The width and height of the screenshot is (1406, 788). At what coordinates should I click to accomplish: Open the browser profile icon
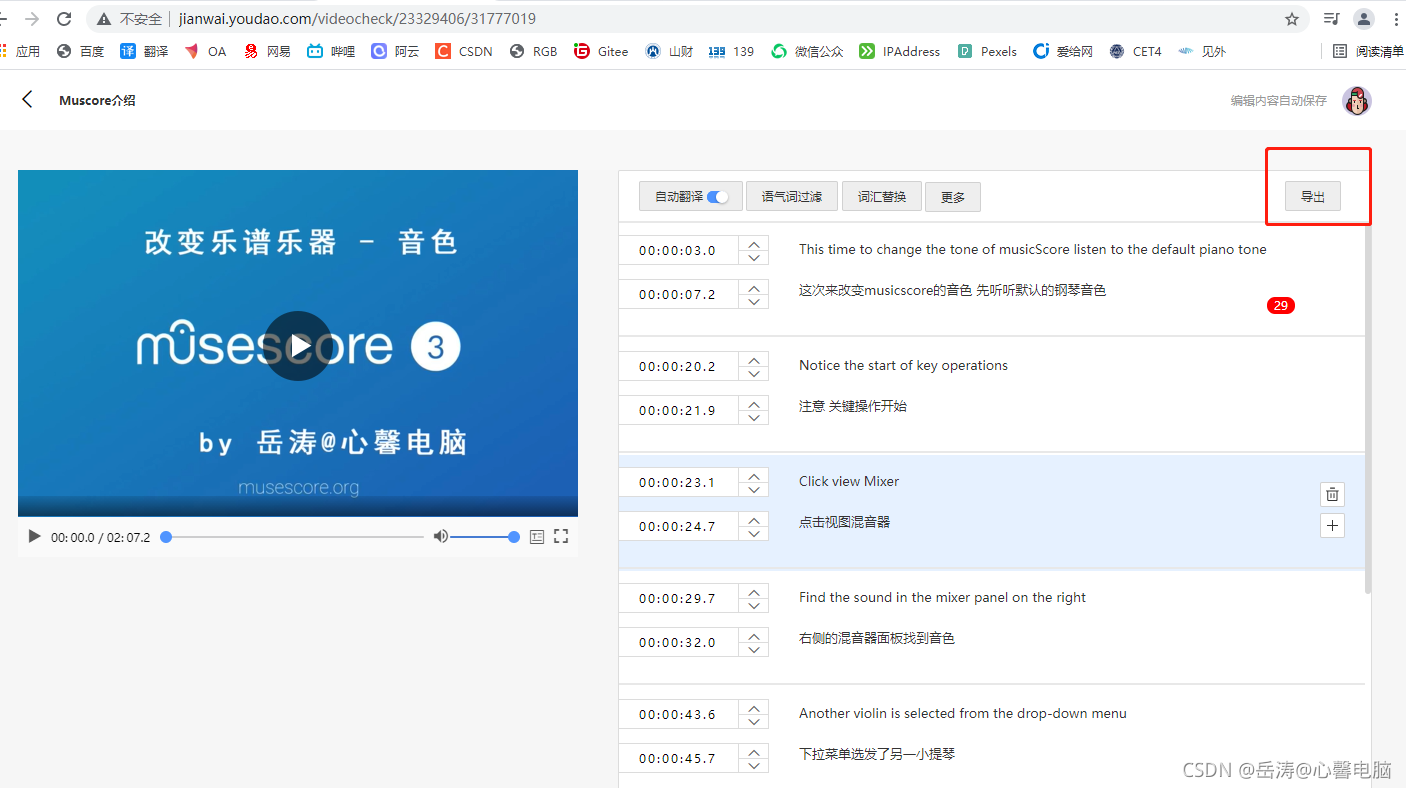[x=1364, y=19]
